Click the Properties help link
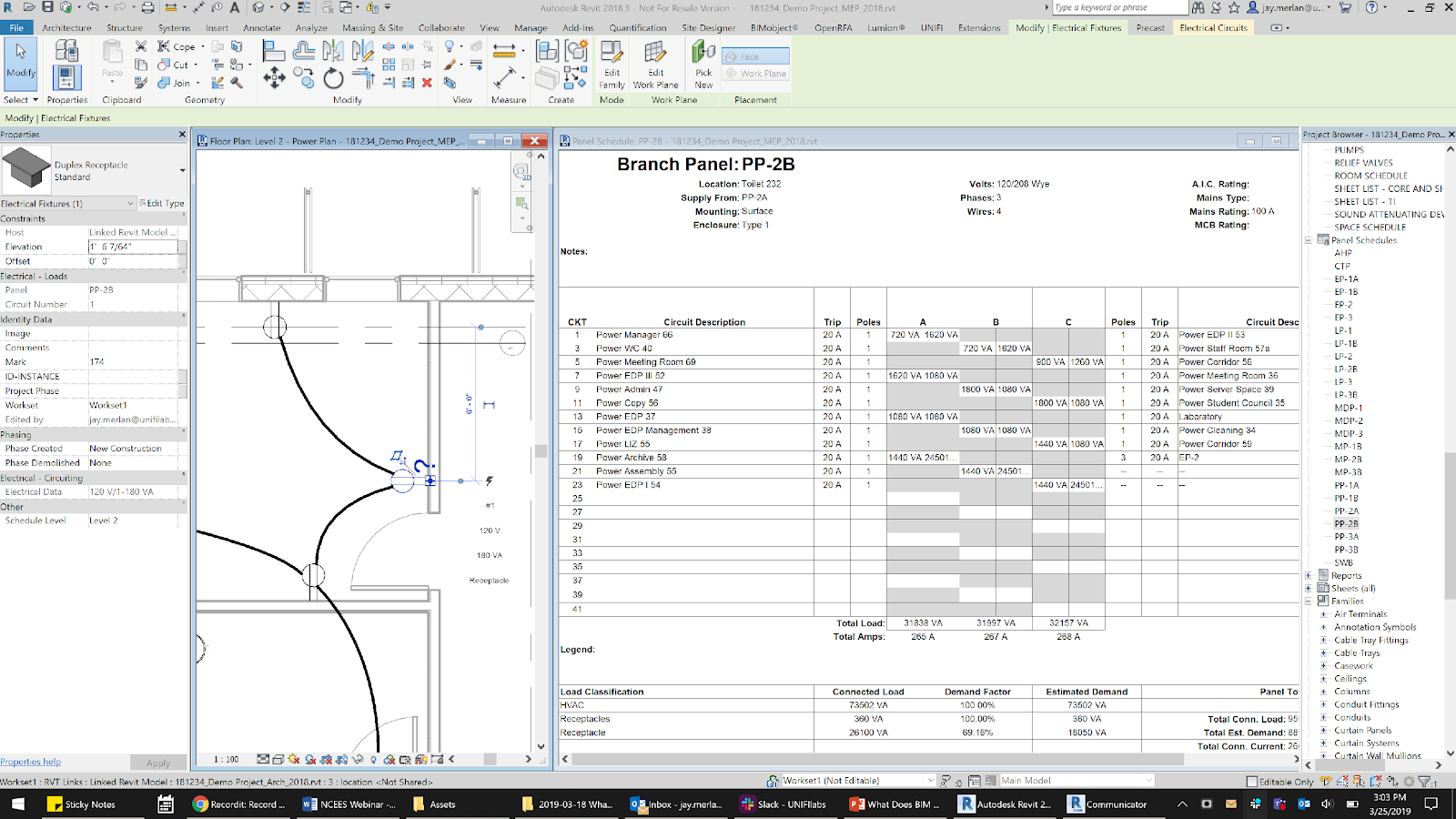This screenshot has height=819, width=1456. pyautogui.click(x=31, y=762)
